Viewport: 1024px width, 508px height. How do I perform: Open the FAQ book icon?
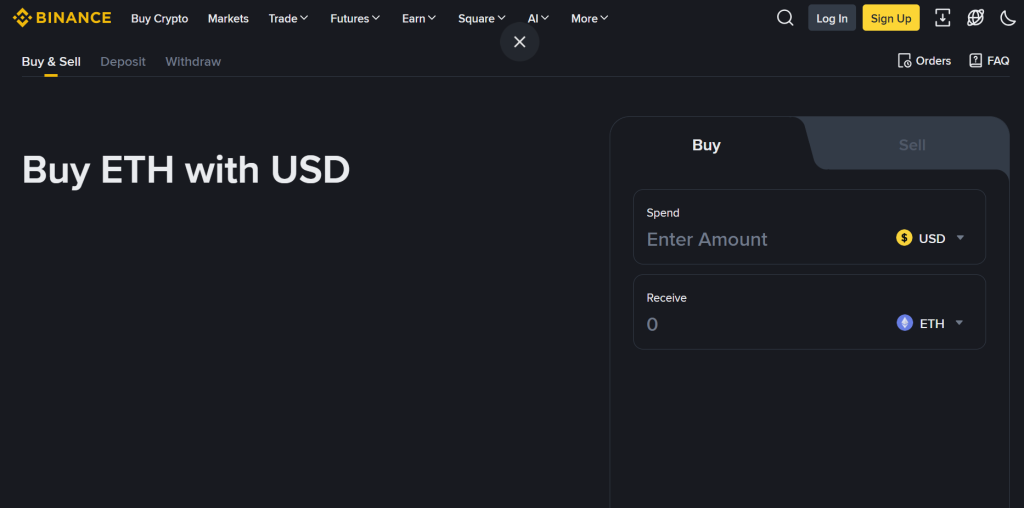pos(976,61)
